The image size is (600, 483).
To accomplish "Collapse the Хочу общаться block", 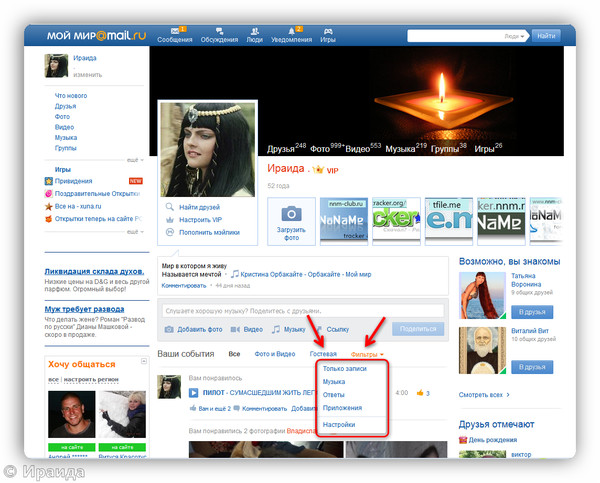I will point(144,361).
